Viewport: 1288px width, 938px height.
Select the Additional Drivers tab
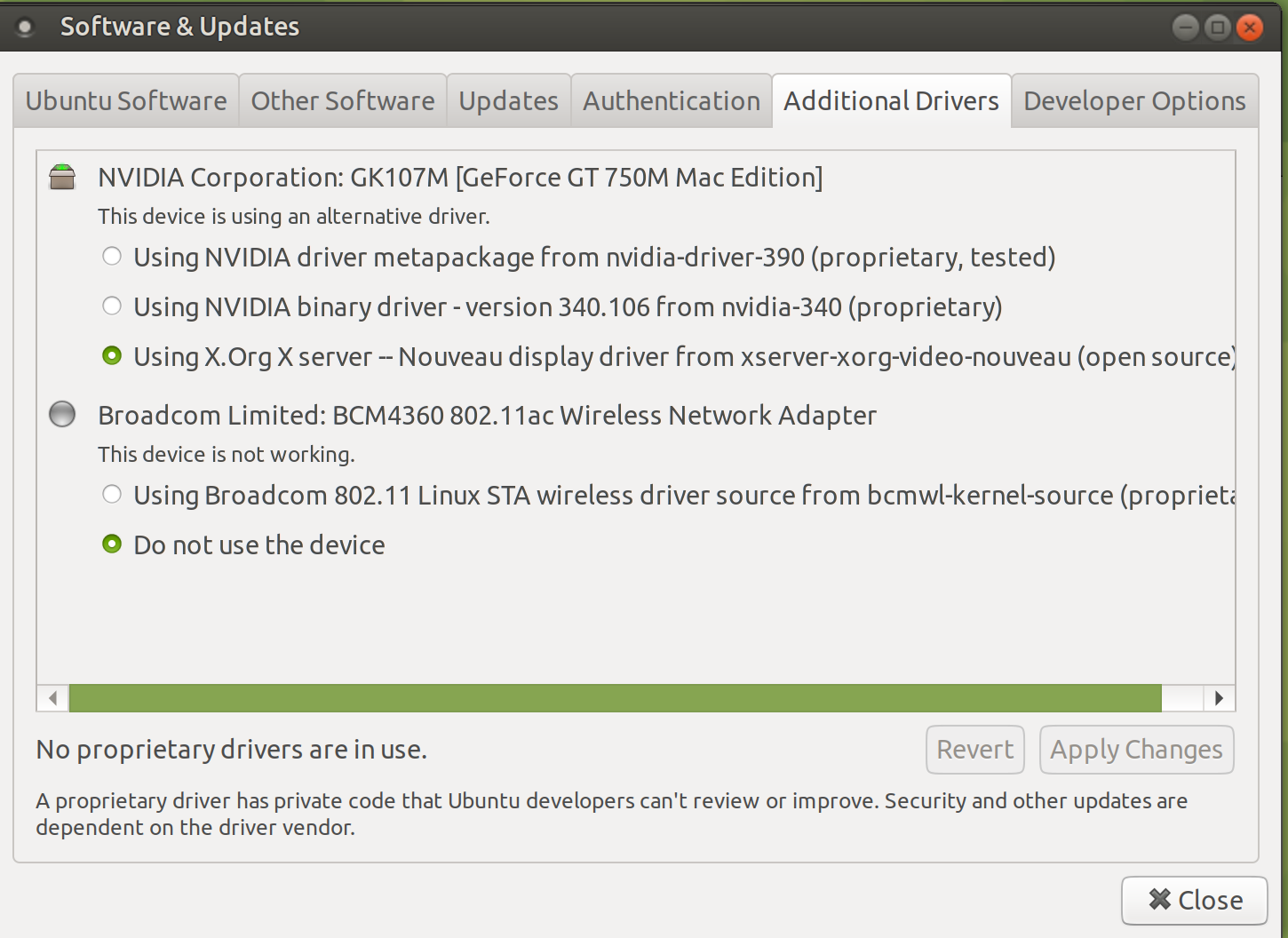(891, 101)
